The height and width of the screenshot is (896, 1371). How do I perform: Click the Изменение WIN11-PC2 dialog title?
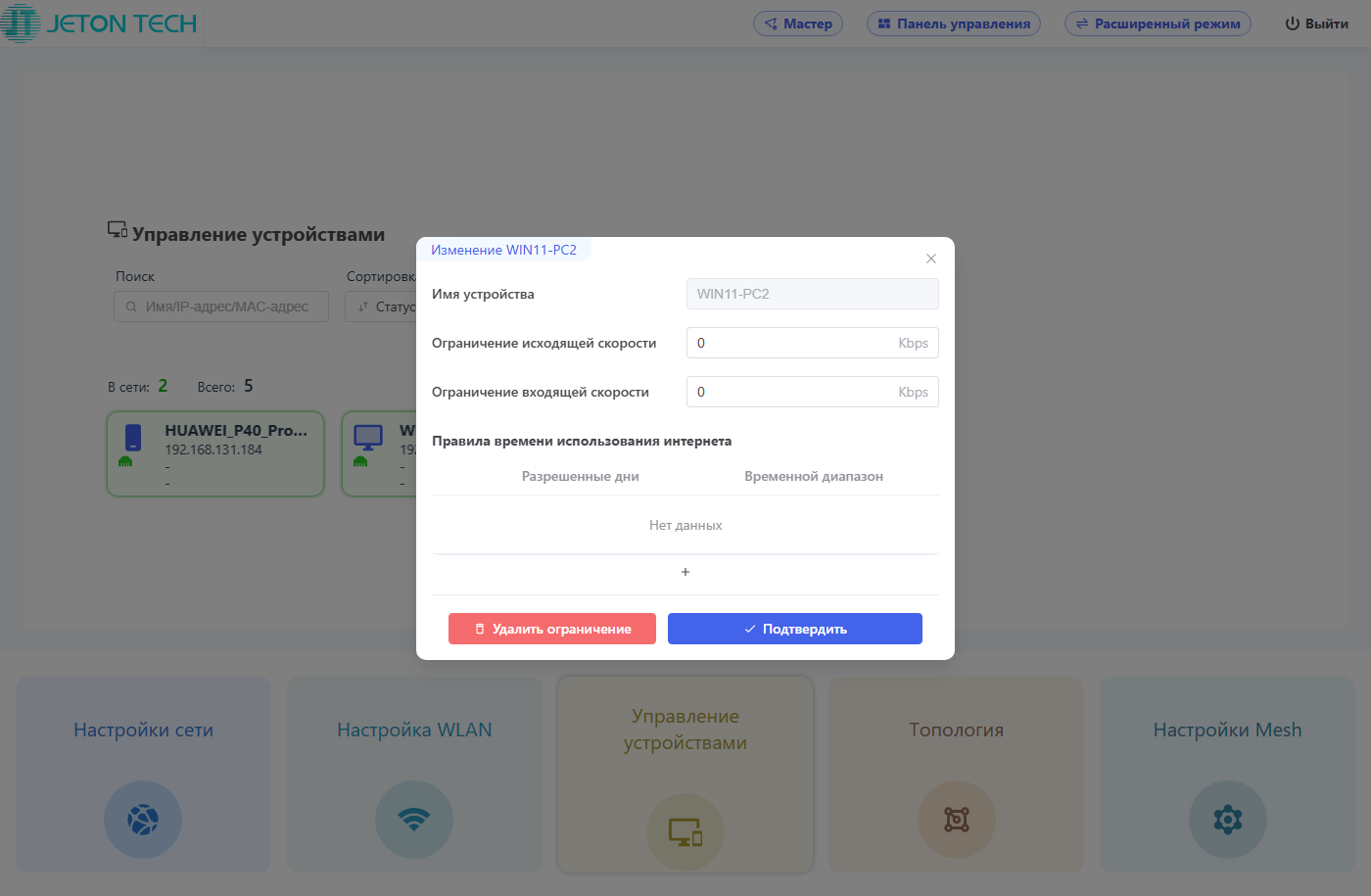[x=503, y=250]
